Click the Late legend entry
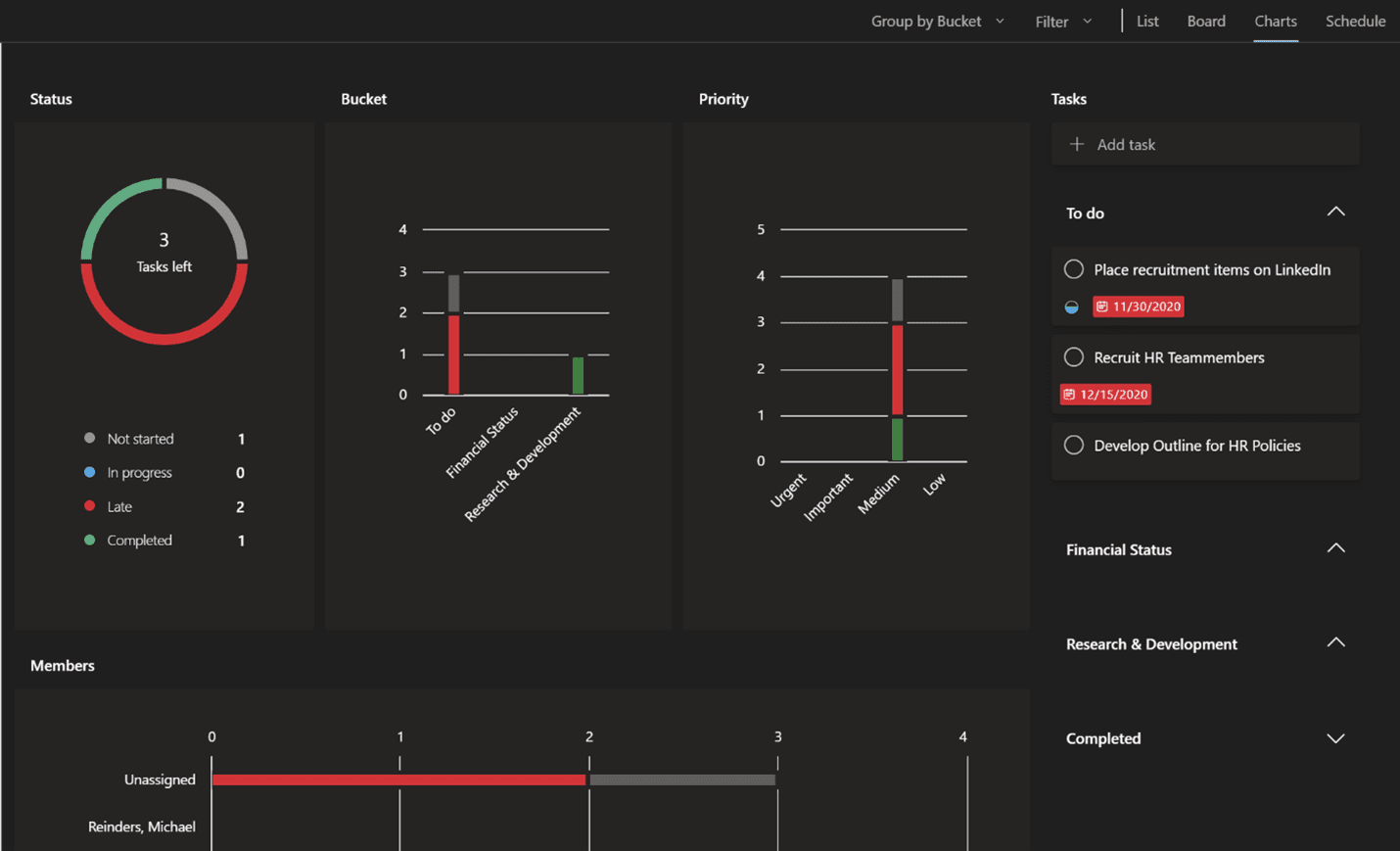Screen dimensions: 1400x851 coord(164,506)
